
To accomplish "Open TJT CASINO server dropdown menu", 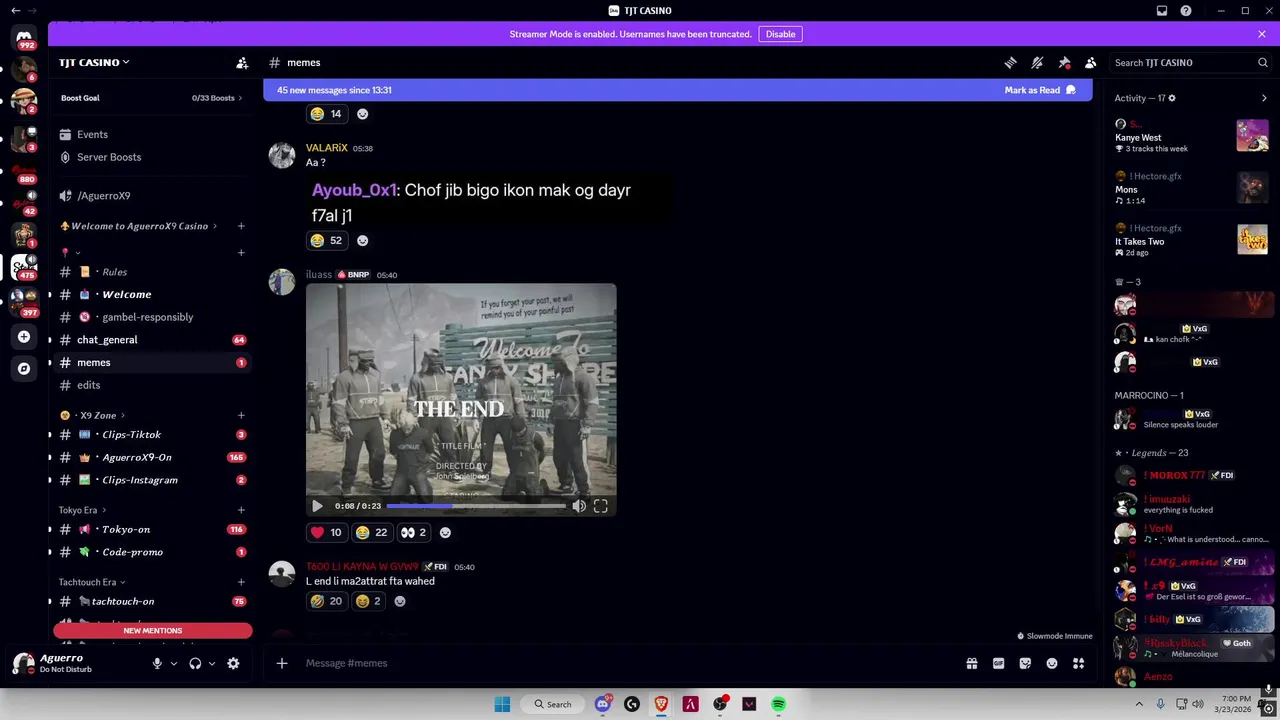I will coord(95,62).
